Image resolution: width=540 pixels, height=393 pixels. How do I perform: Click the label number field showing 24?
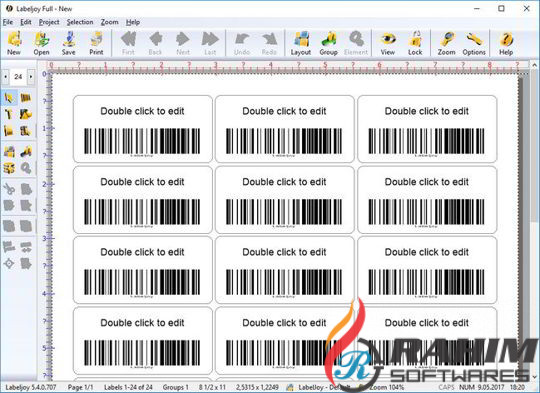(18, 76)
